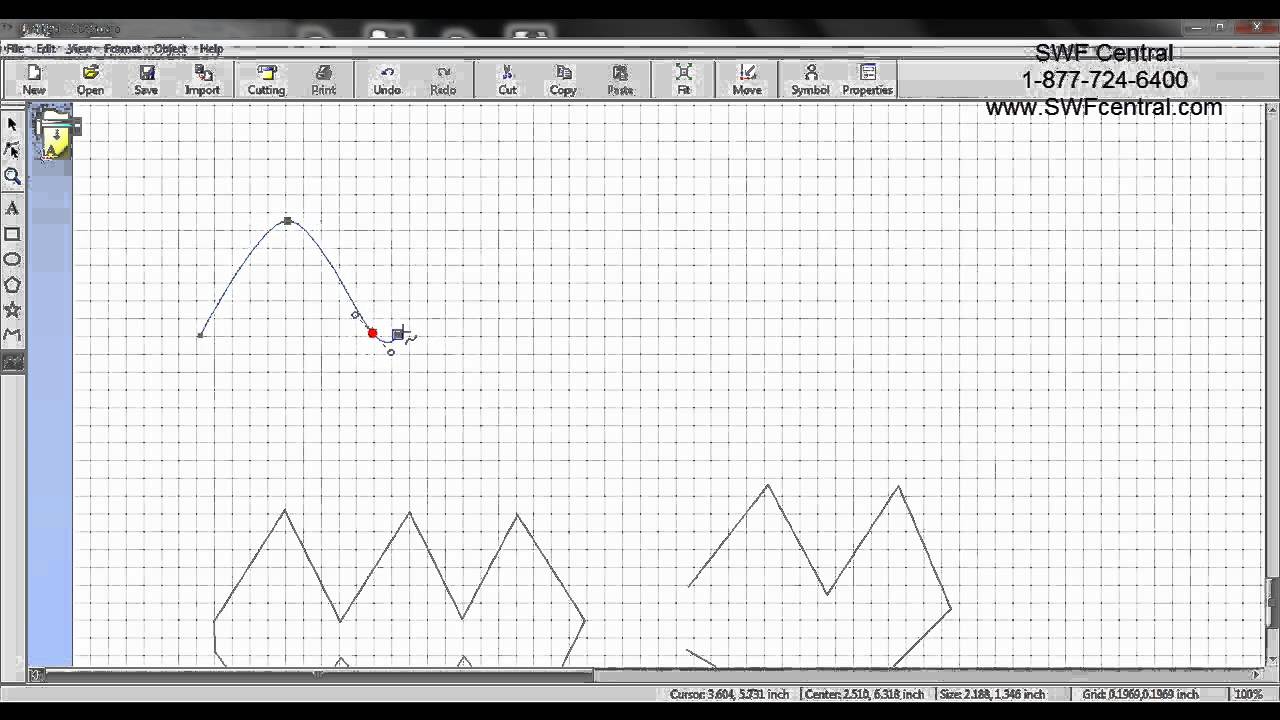Fit the drawing to the window

pyautogui.click(x=684, y=80)
